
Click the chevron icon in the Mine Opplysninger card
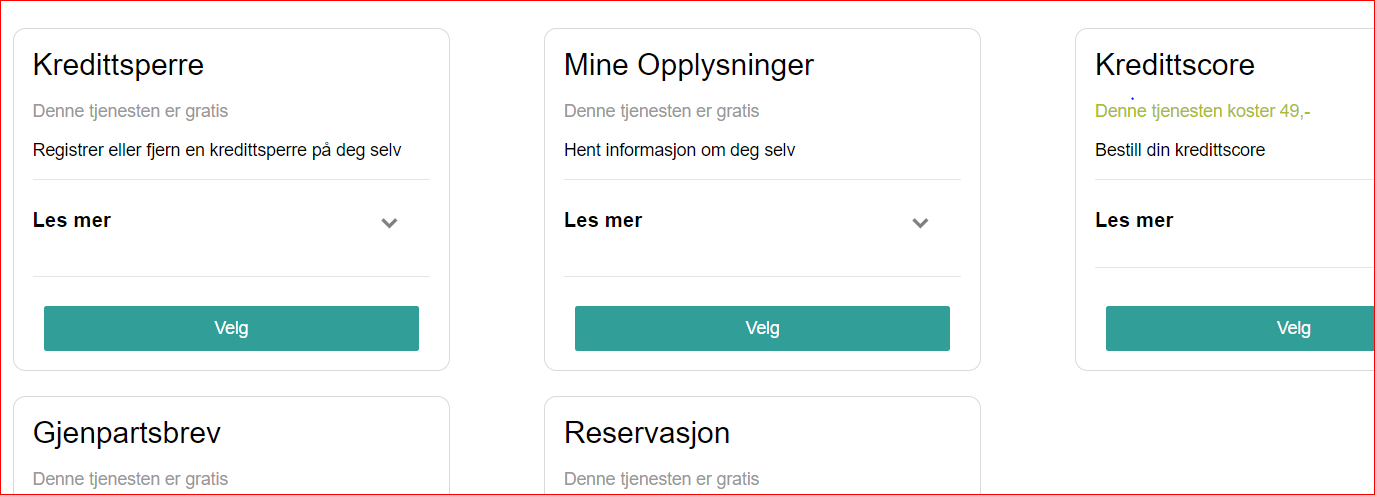click(920, 223)
